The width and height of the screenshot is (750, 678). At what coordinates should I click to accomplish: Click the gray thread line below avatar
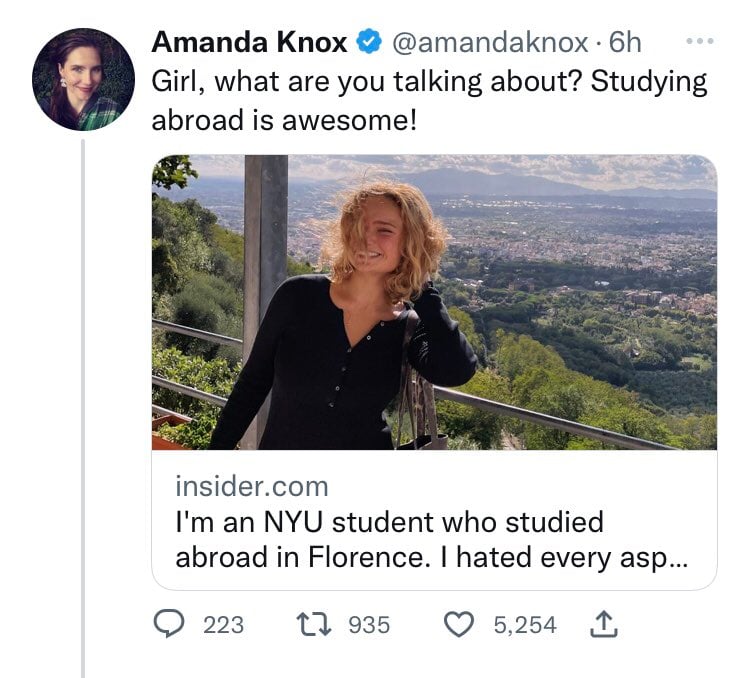[83, 400]
